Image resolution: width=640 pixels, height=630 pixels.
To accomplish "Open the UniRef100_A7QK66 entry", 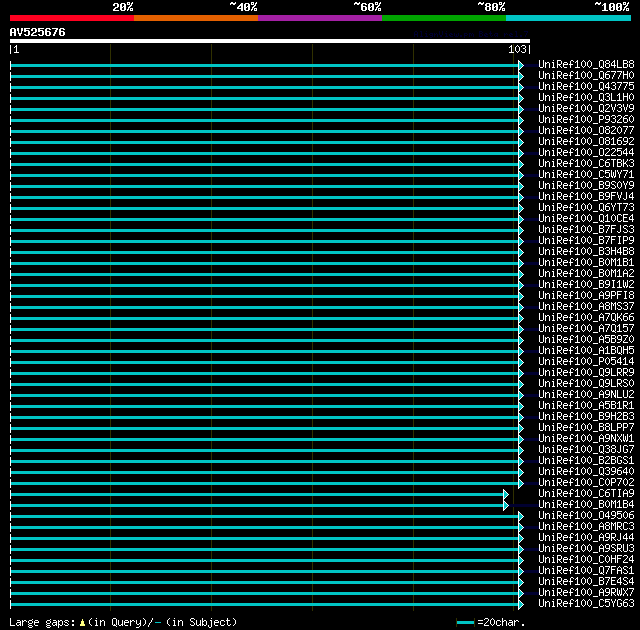I will pos(586,318).
